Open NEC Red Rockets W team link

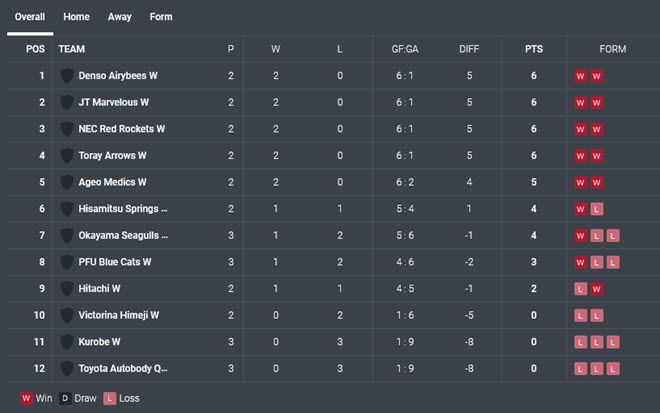coord(122,129)
